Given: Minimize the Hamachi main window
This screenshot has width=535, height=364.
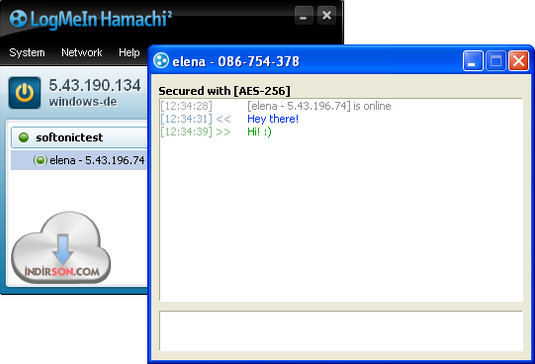Looking at the screenshot, I should [303, 15].
